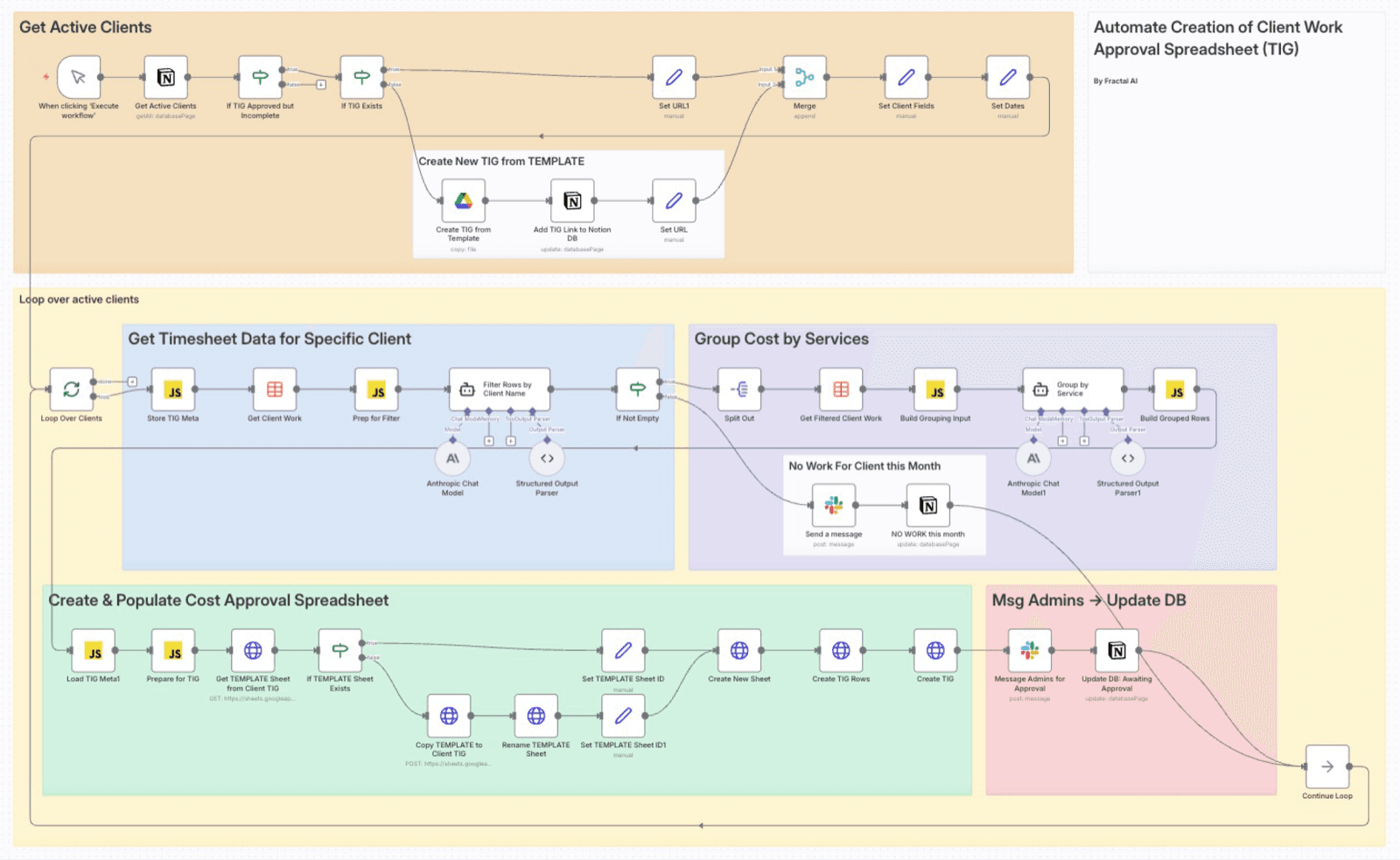Click the Loop Over Clients node

[x=72, y=389]
